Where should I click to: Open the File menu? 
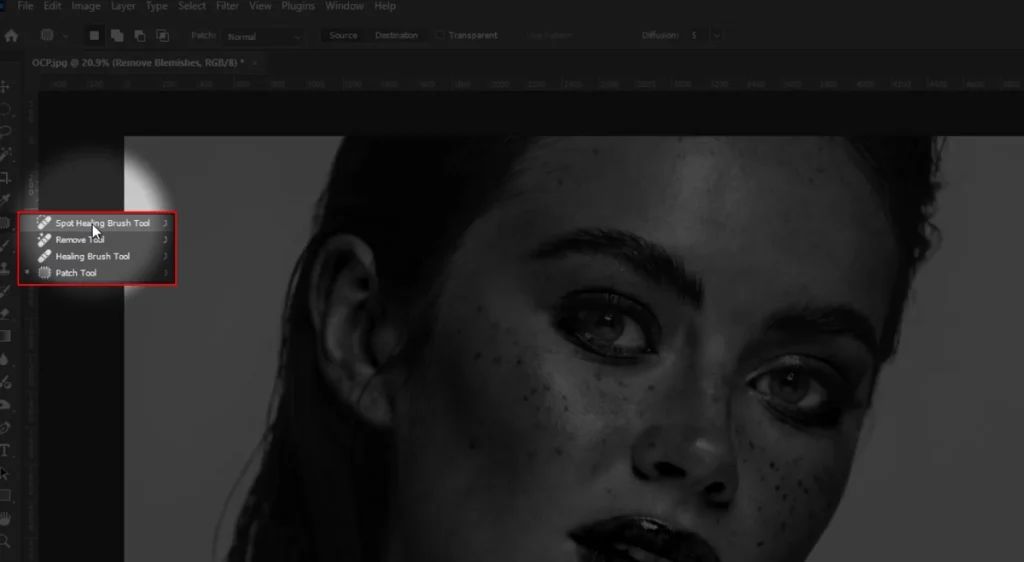click(x=25, y=6)
